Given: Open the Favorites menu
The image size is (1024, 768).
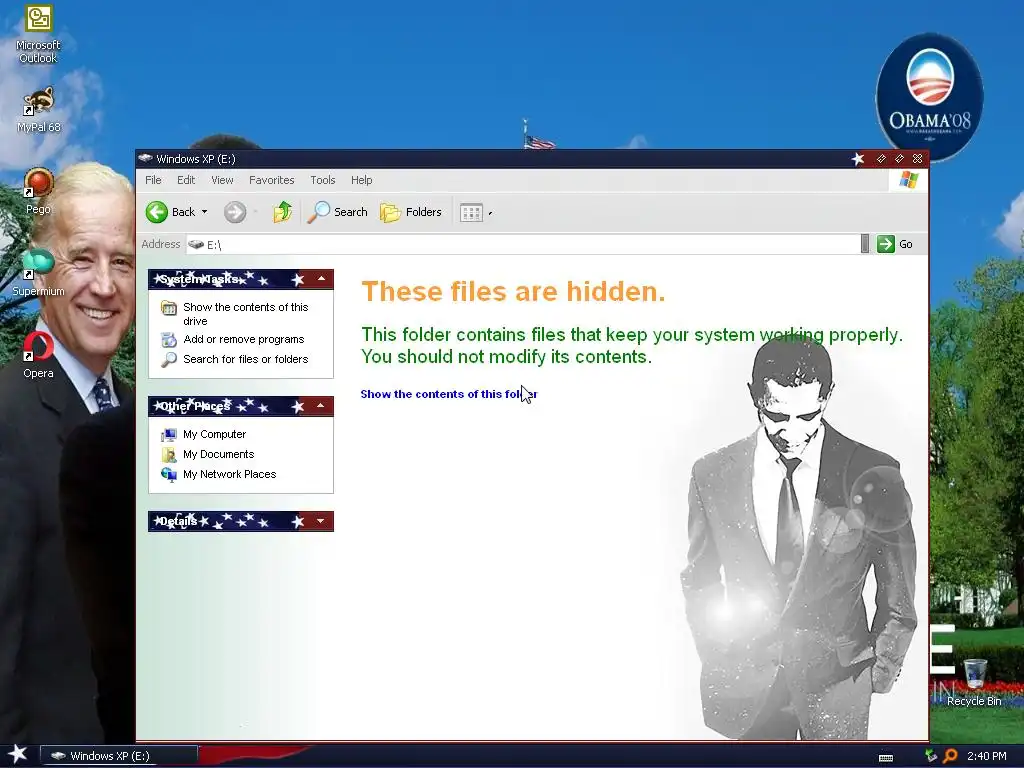Looking at the screenshot, I should (x=272, y=180).
